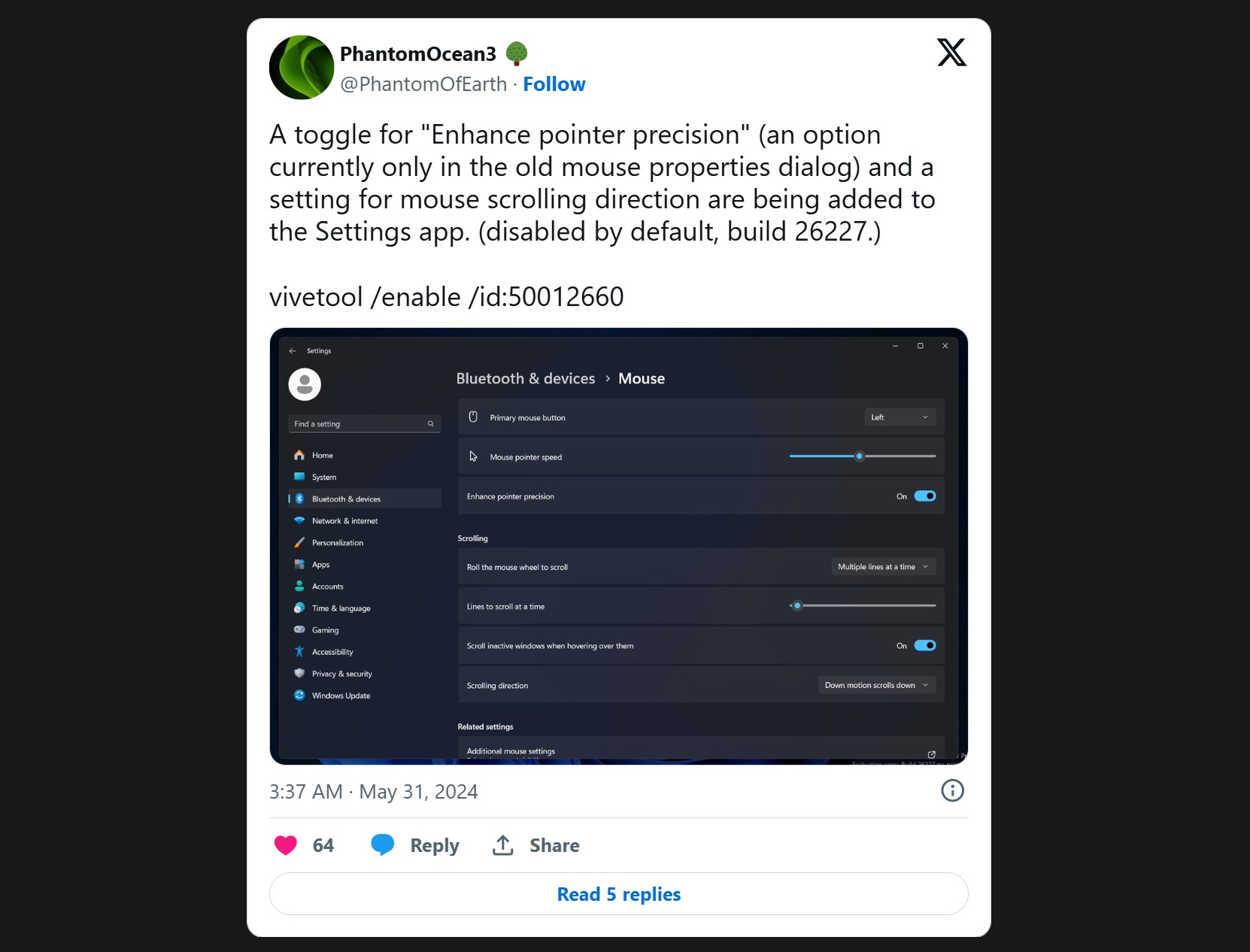Toggle Enhance pointer precision switch

925,496
